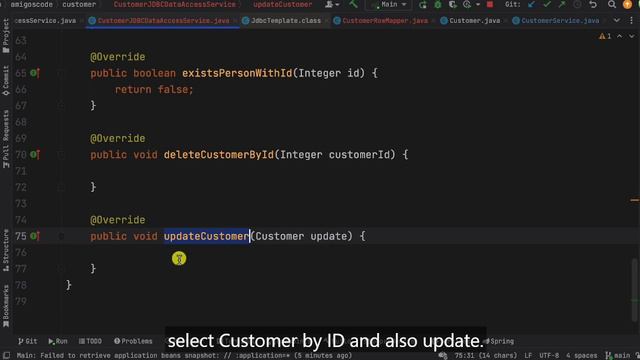
Task: Go to next highlighted error arrow
Action: point(631,36)
